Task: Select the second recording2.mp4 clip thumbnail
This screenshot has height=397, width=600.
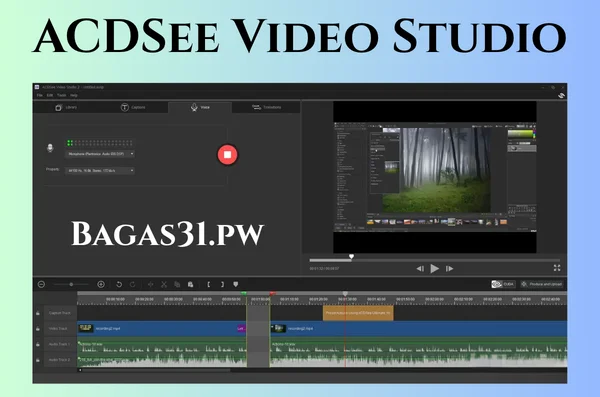Action: coord(279,328)
